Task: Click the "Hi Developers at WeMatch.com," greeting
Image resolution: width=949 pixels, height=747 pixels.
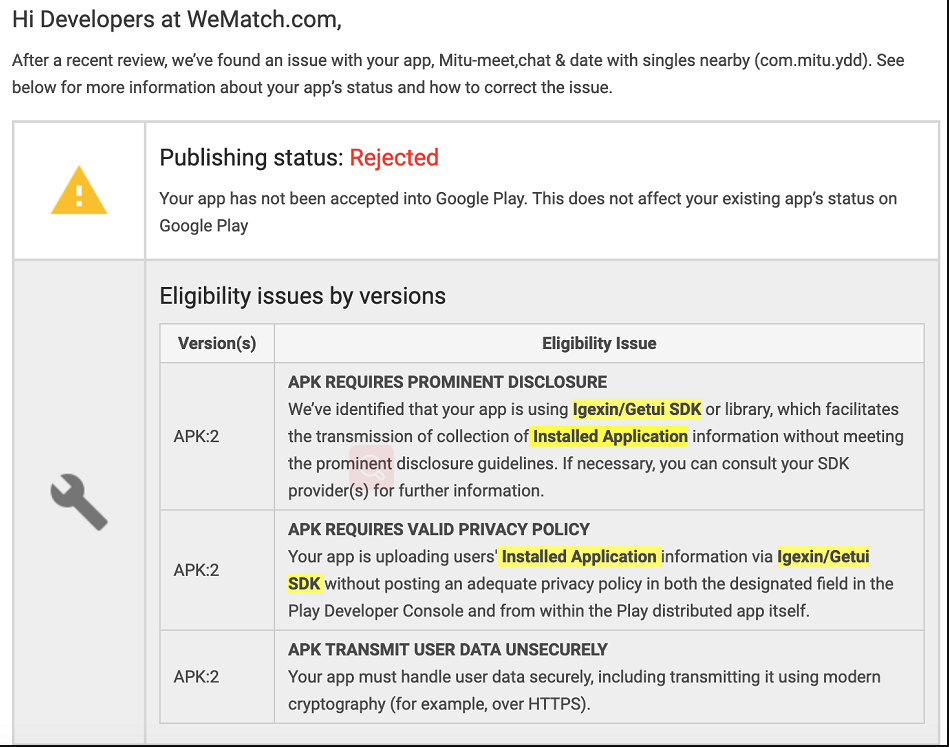Action: [x=177, y=20]
